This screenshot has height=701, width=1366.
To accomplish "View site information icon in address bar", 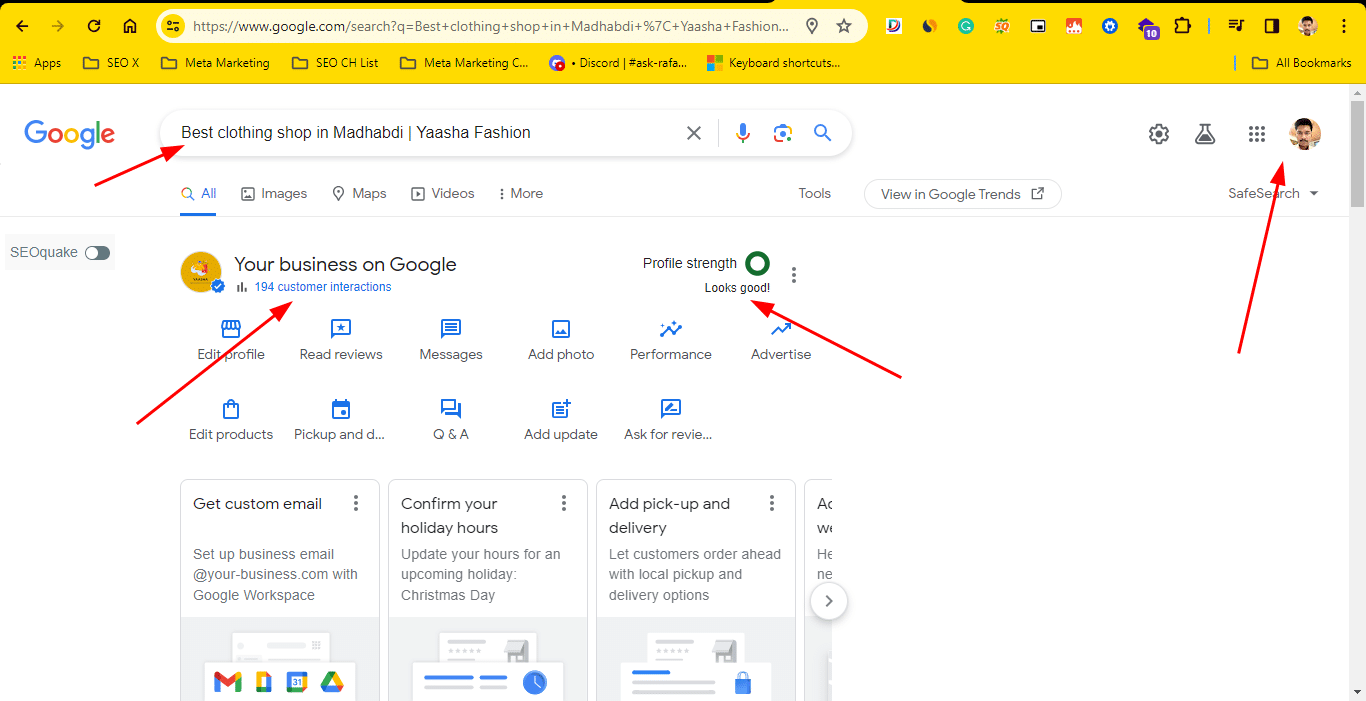I will 173,26.
